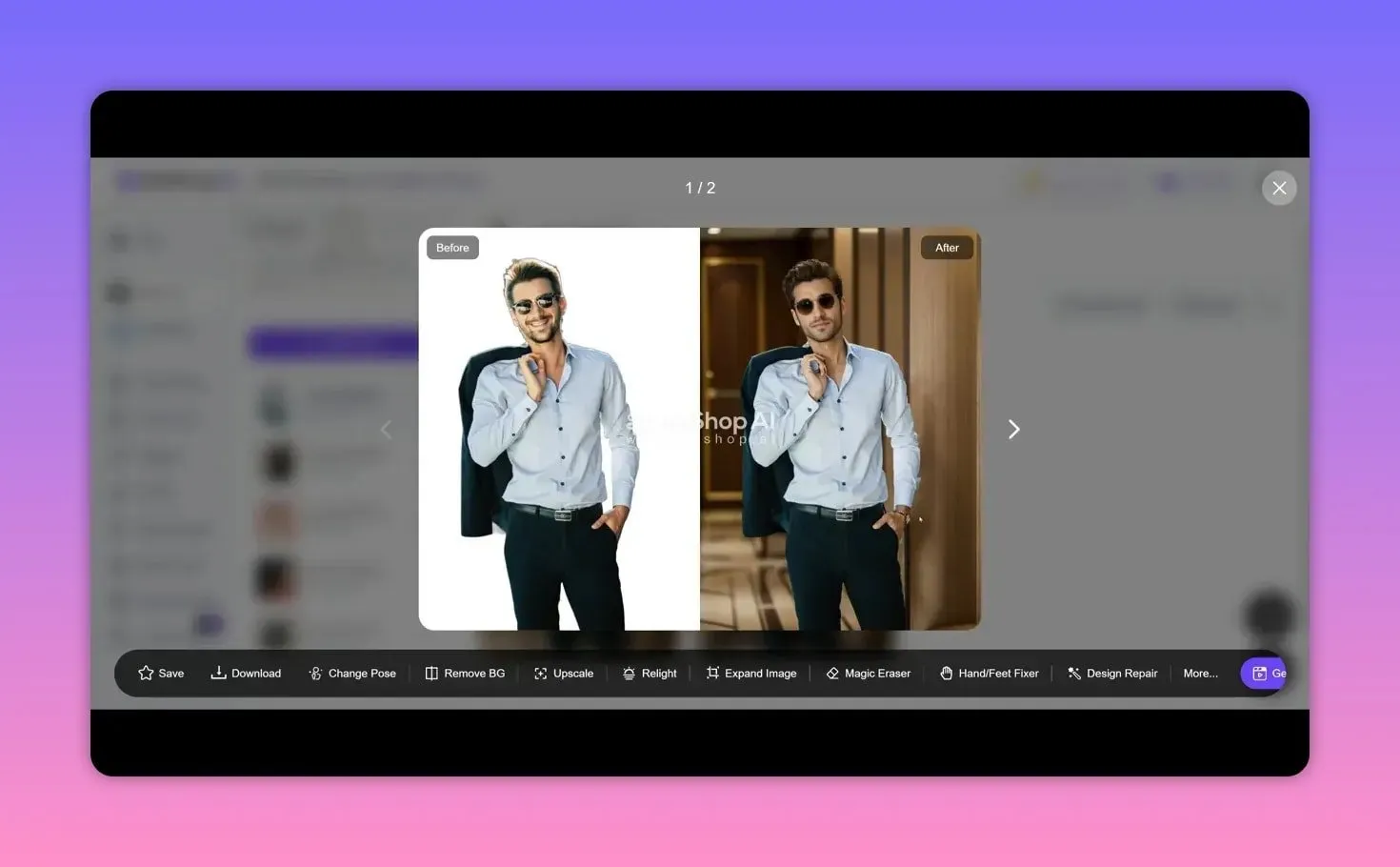Open the More... options menu

point(1200,673)
